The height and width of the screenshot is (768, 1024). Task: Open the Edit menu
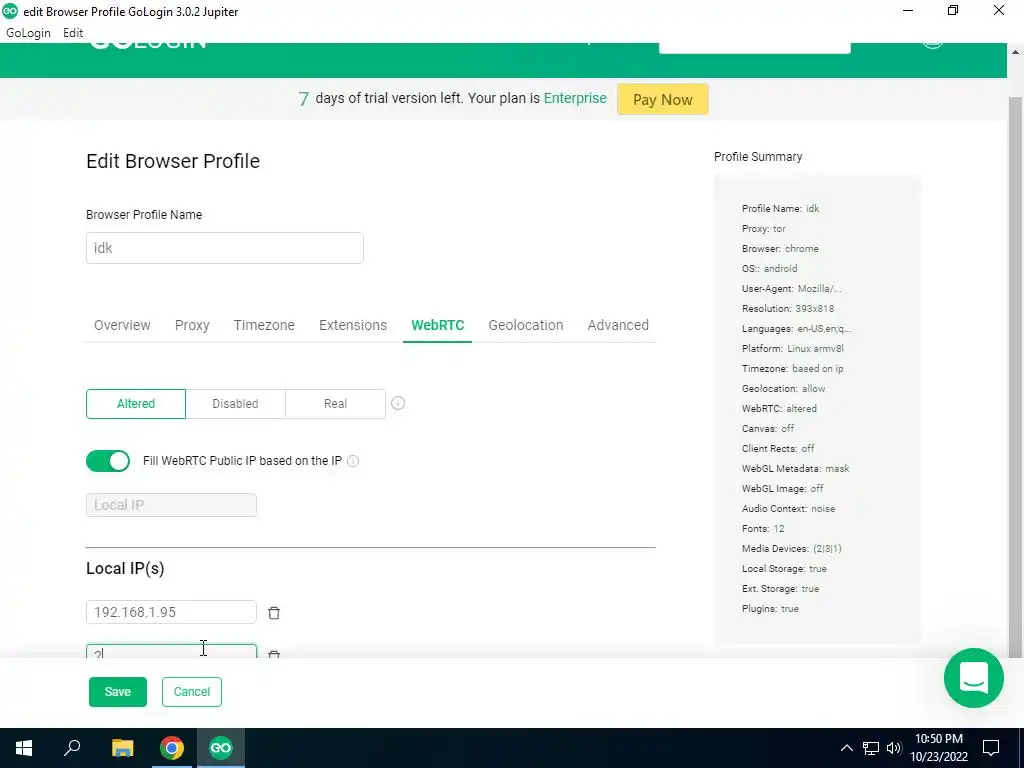click(73, 33)
